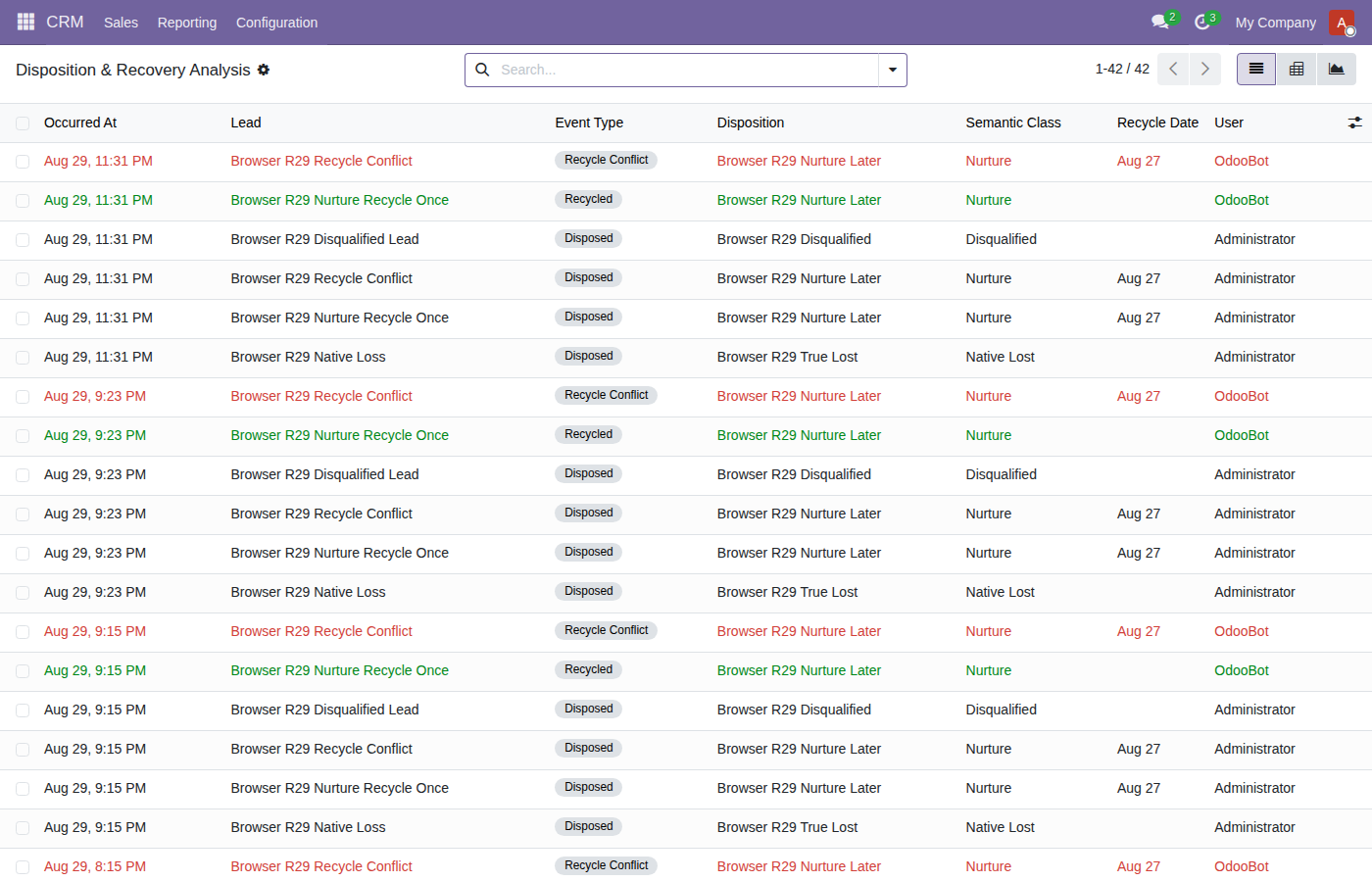This screenshot has height=882, width=1372.
Task: Open the My Company switcher
Action: (1275, 23)
